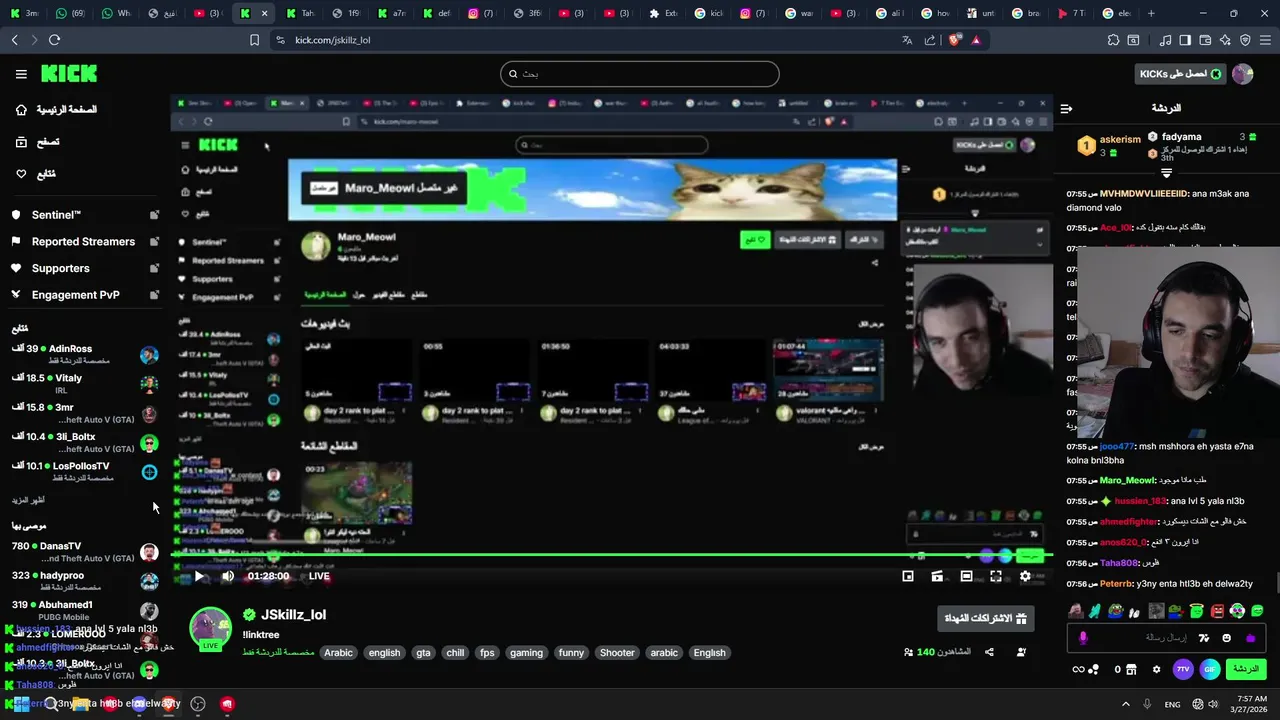1280x720 pixels.
Task: Pick the red angry face emote
Action: tap(1217, 611)
